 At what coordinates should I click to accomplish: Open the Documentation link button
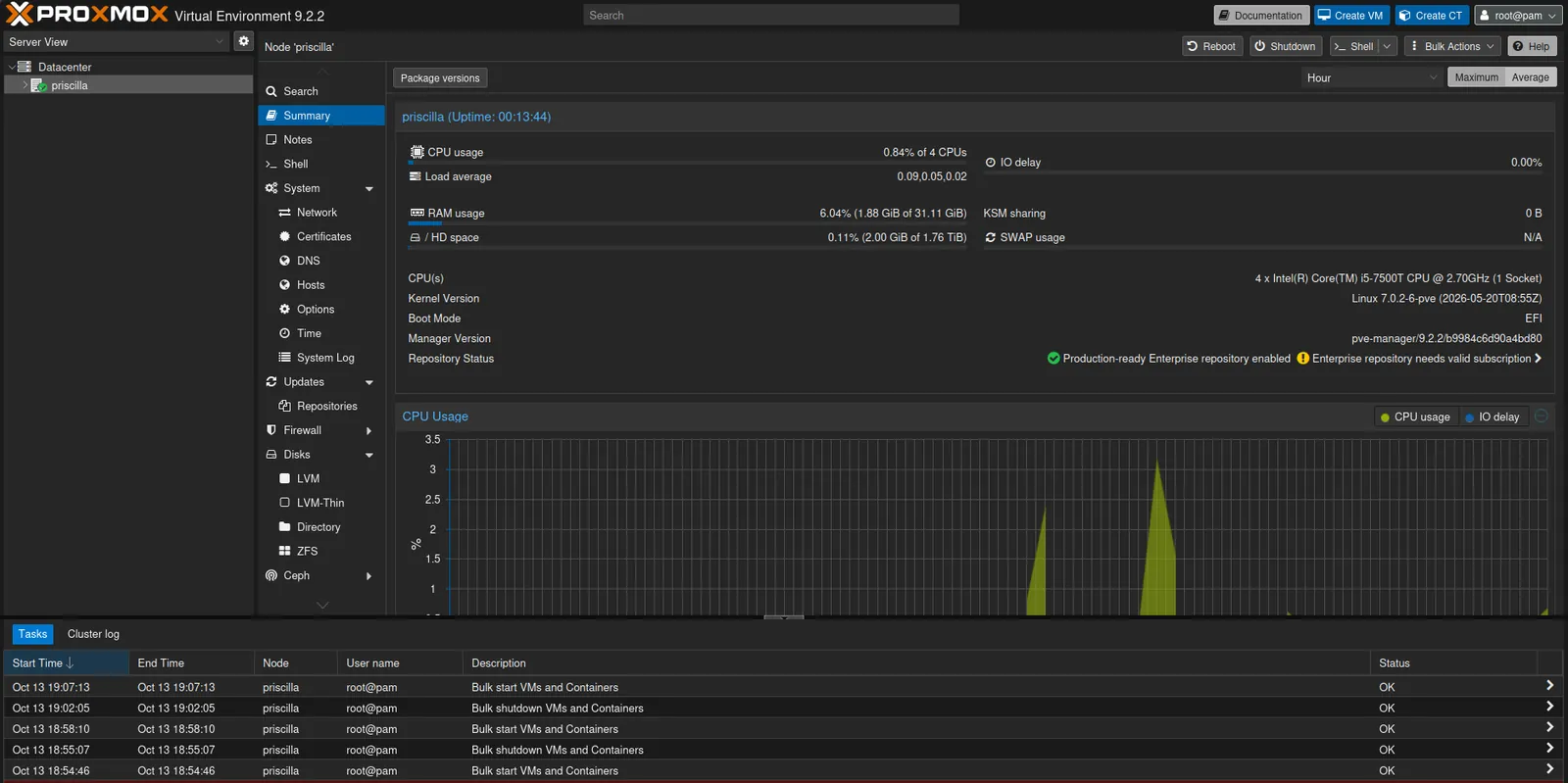1261,16
